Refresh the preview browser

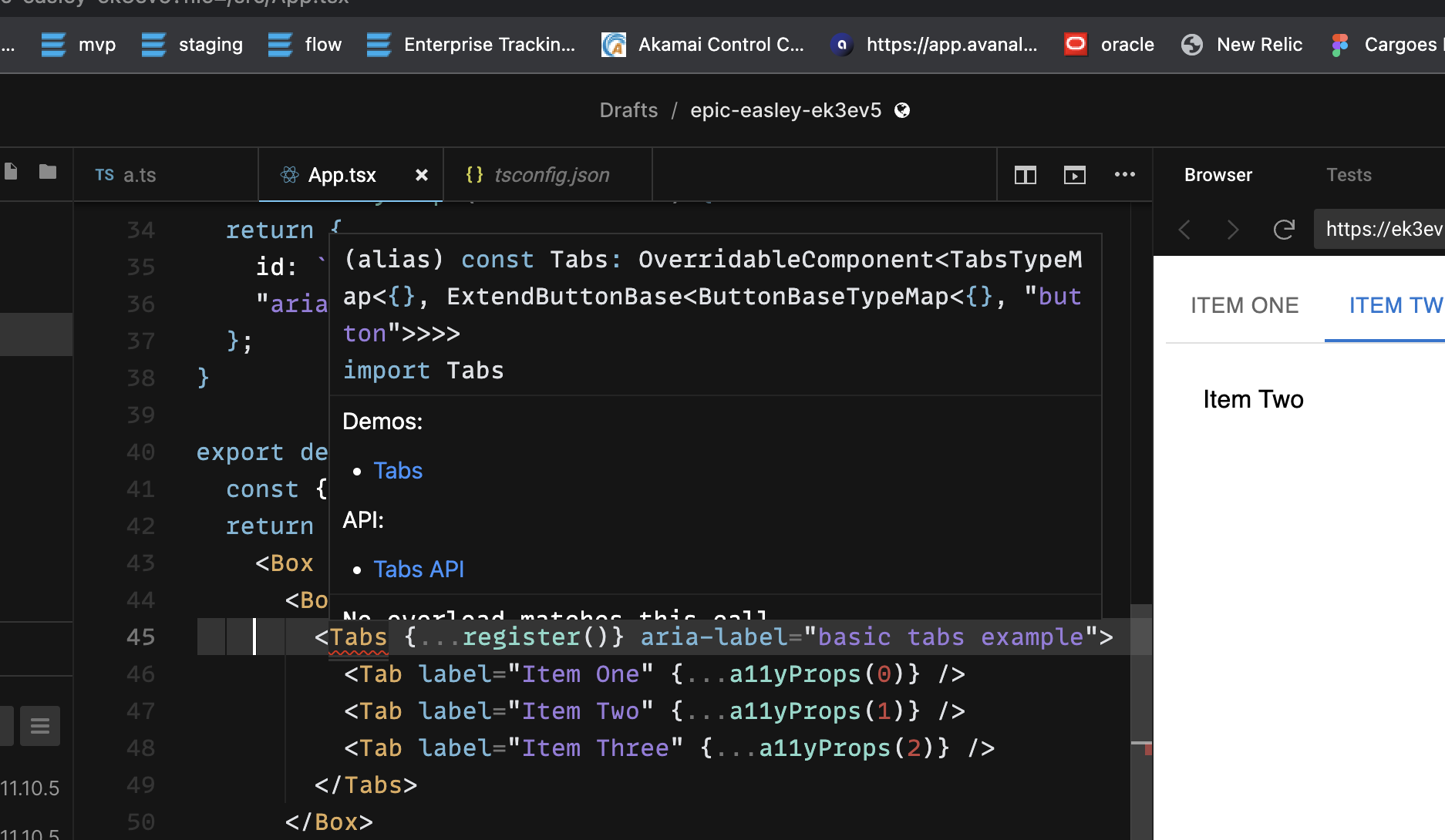[x=1284, y=230]
